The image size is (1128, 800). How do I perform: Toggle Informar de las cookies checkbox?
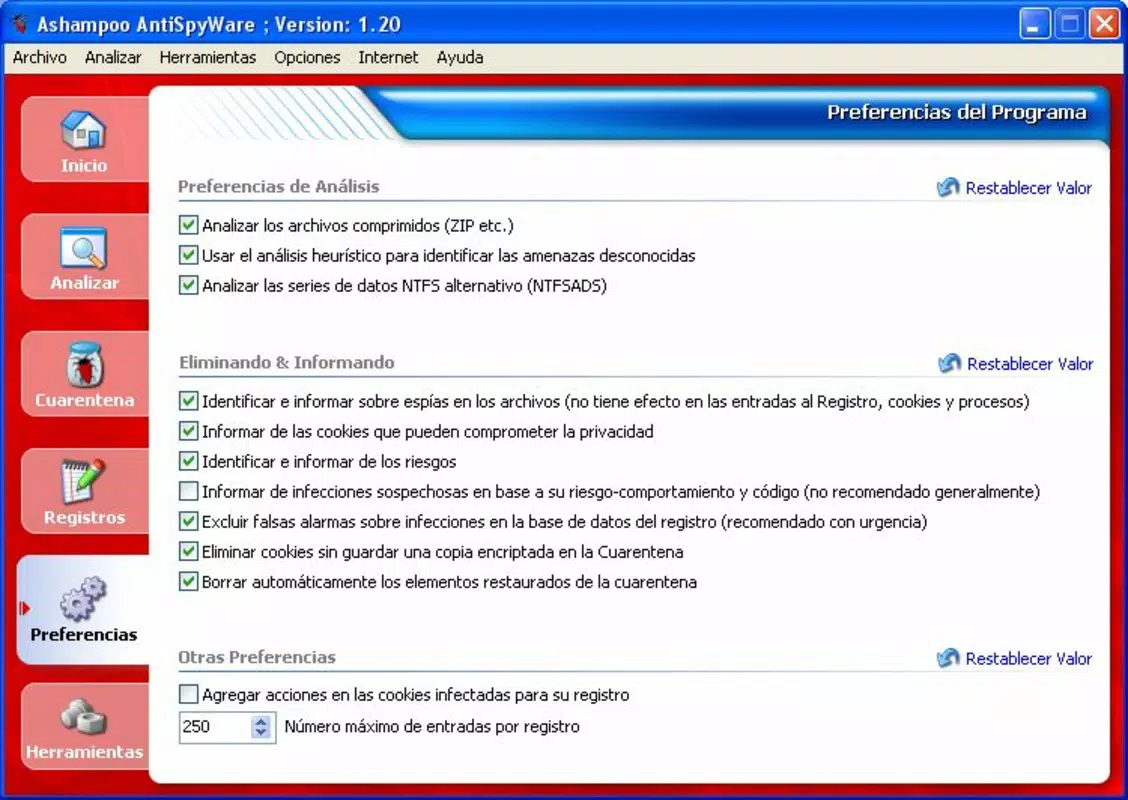[188, 431]
